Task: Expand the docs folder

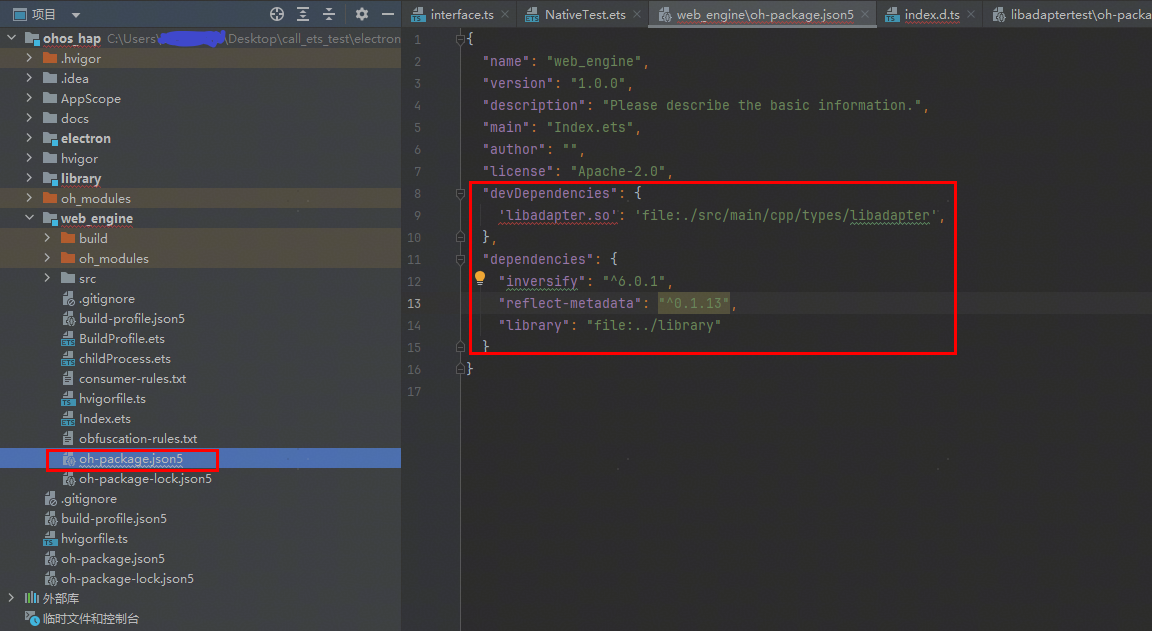Action: (x=29, y=118)
